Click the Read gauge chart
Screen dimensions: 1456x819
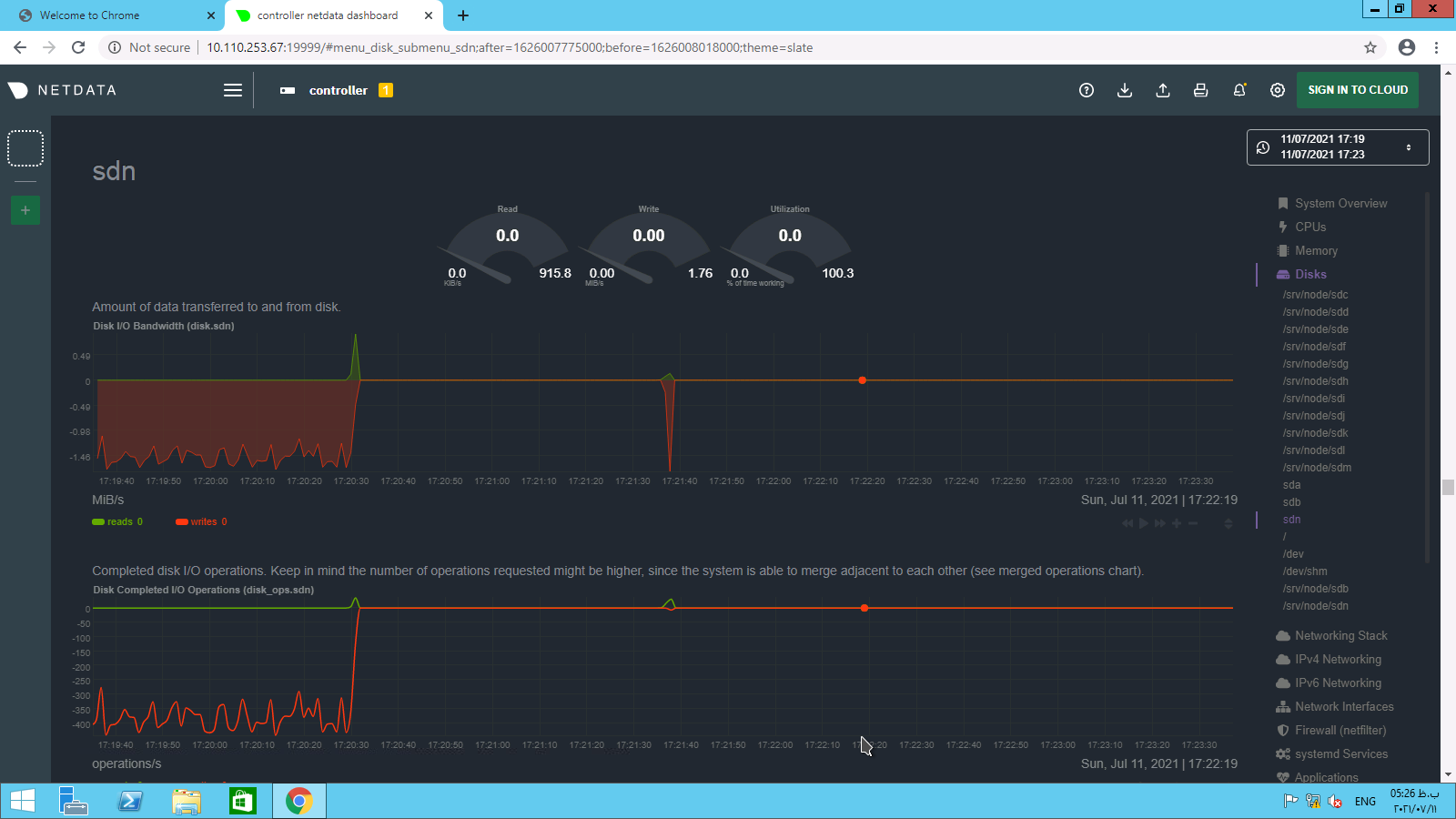tap(507, 246)
